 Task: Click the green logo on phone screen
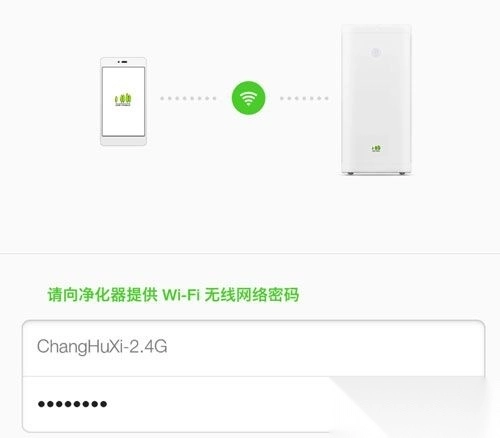123,100
